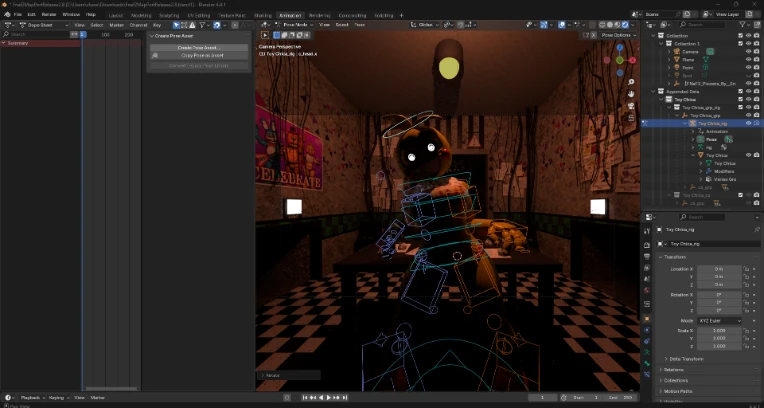Click the Create Pose Asset button
764x408 pixels.
[199, 48]
